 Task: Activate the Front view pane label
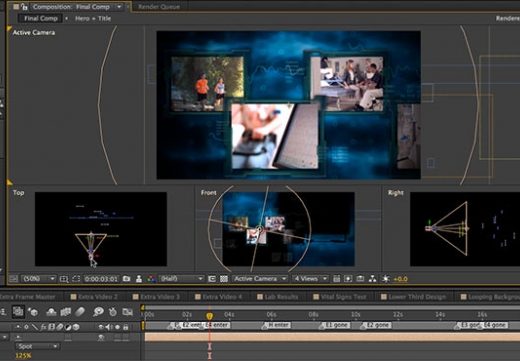208,192
